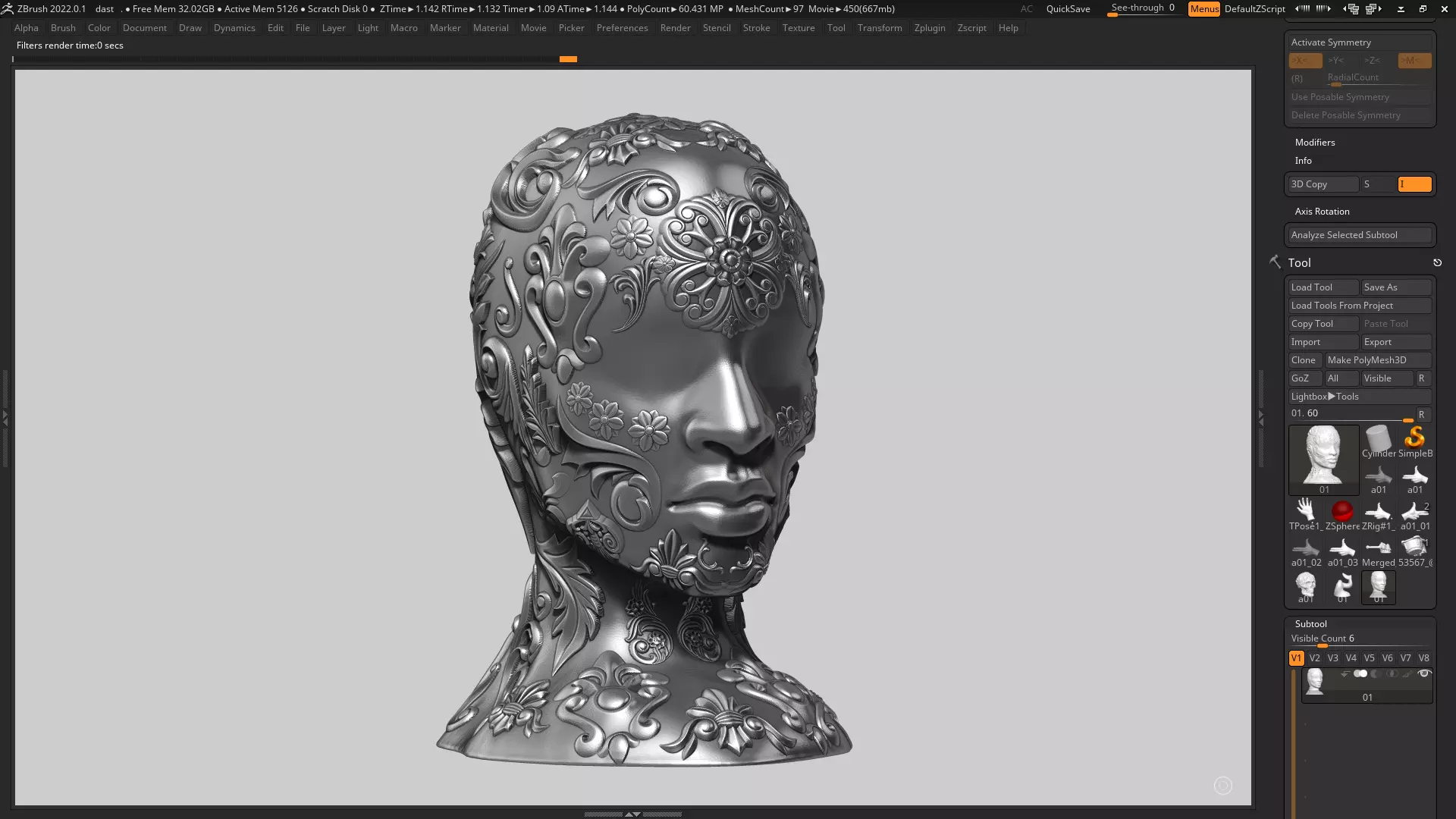
Task: Pick the ZRig#1 tool thumbnail
Action: [x=1378, y=514]
